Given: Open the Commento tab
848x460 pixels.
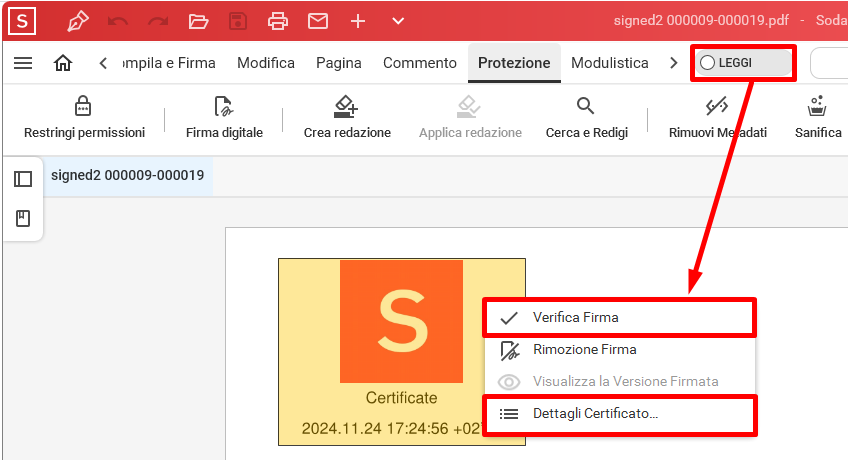Looking at the screenshot, I should coord(420,63).
